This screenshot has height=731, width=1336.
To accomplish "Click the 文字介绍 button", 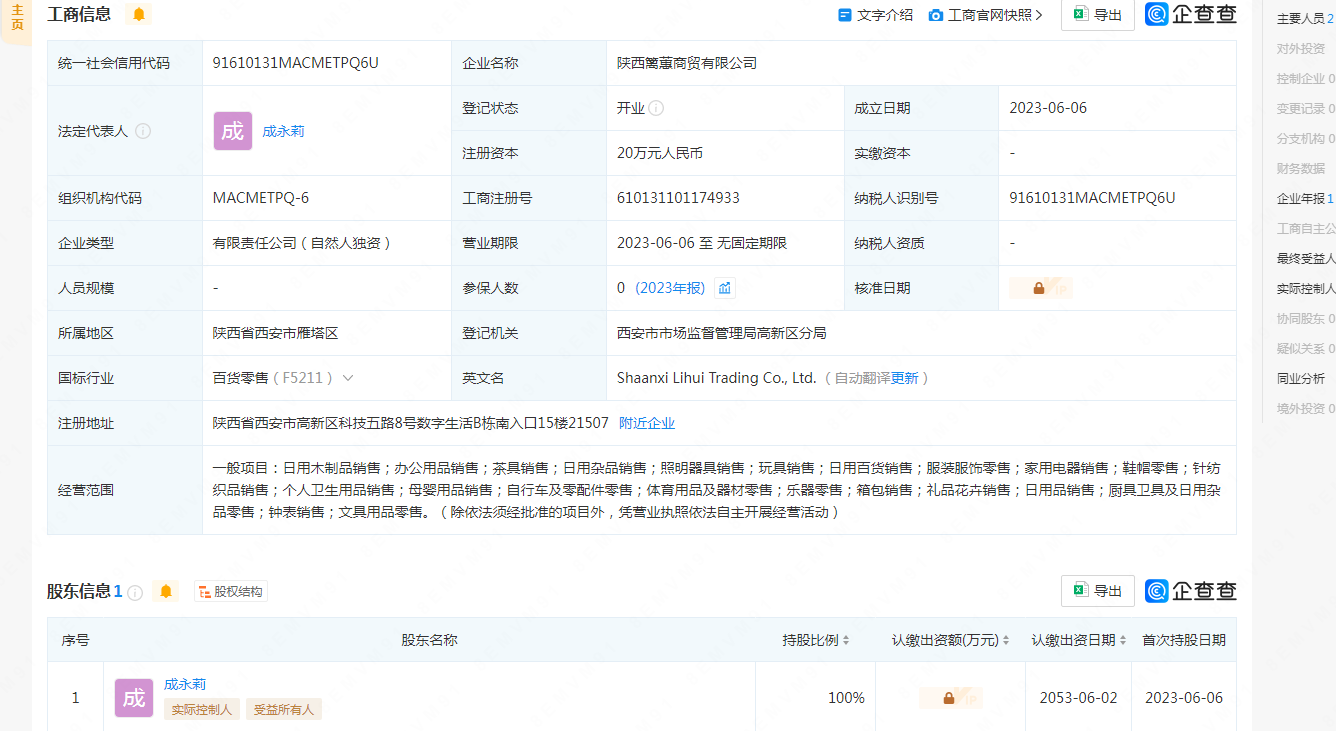I will coord(875,15).
